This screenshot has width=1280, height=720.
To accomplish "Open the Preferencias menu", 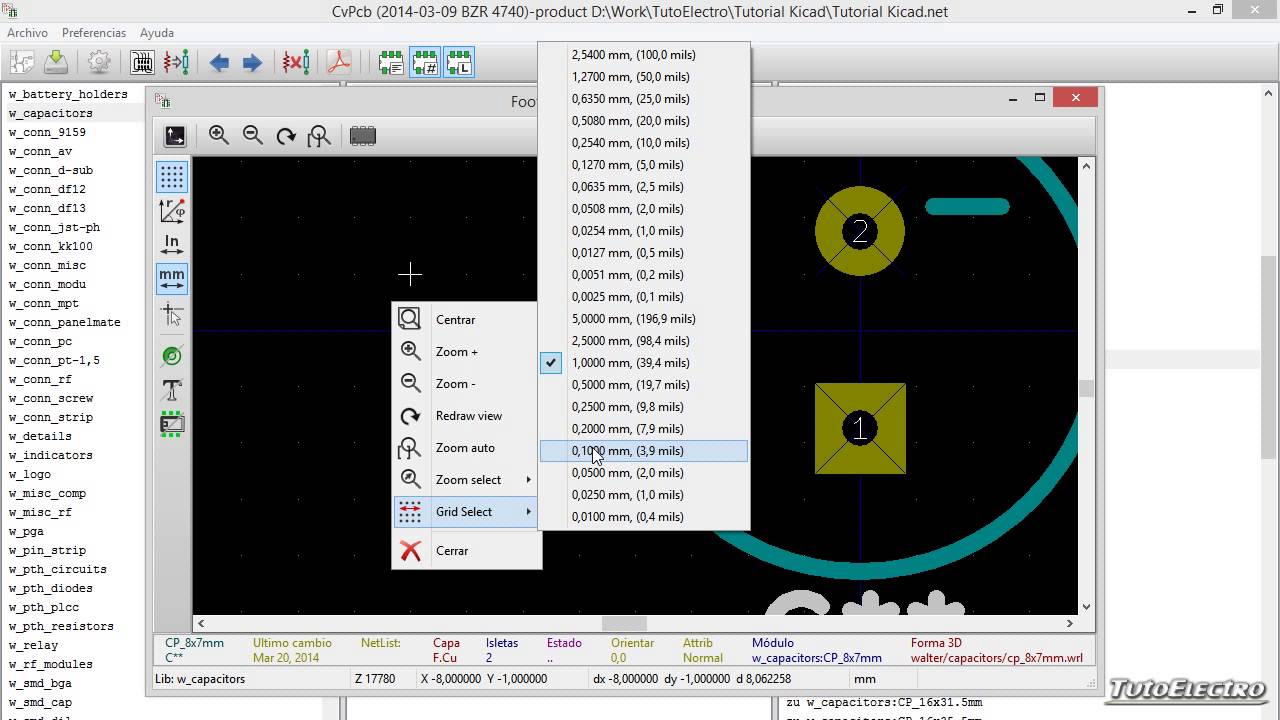I will pos(94,33).
